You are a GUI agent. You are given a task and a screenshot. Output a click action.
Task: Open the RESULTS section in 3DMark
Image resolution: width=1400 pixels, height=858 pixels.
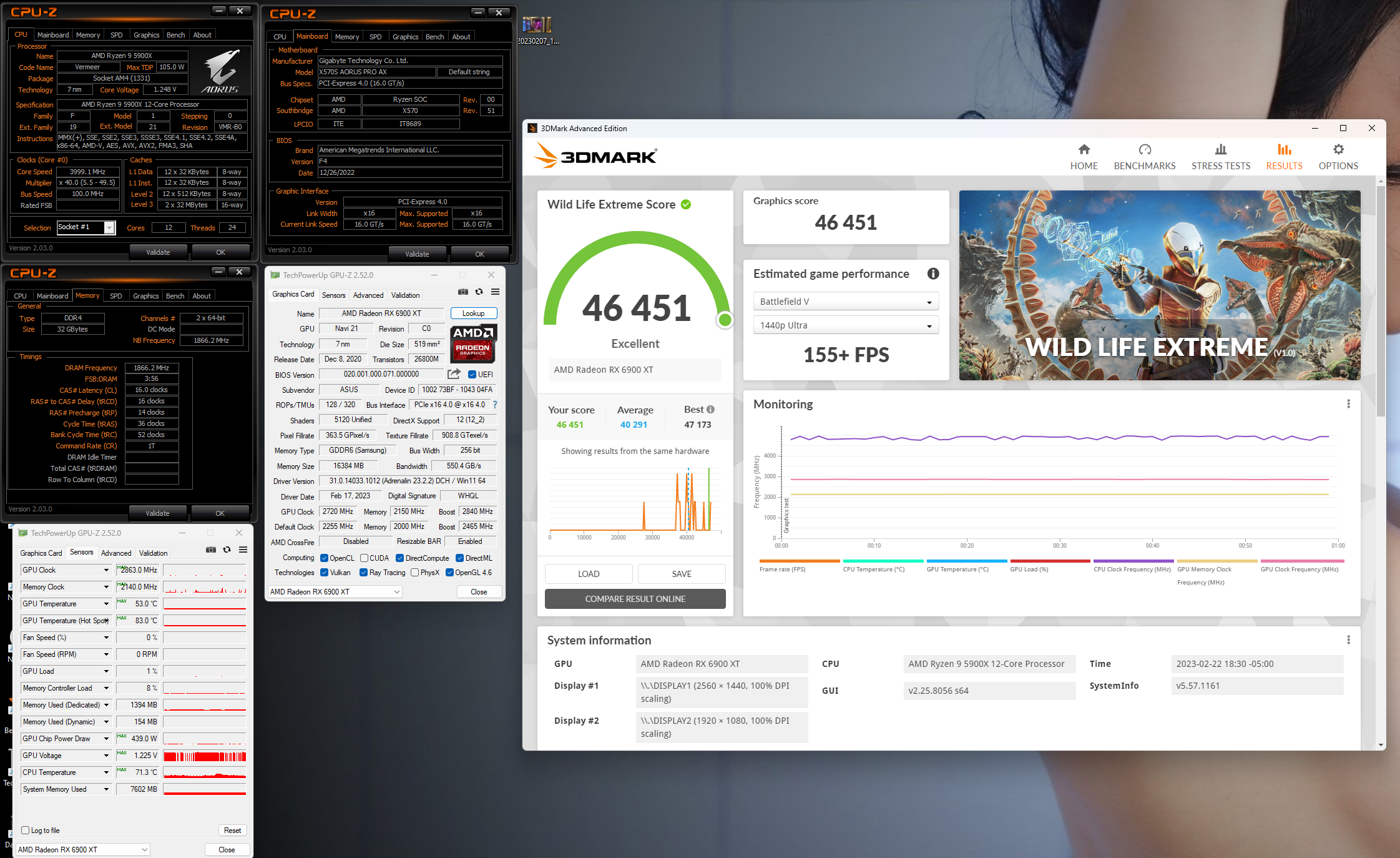click(1284, 157)
